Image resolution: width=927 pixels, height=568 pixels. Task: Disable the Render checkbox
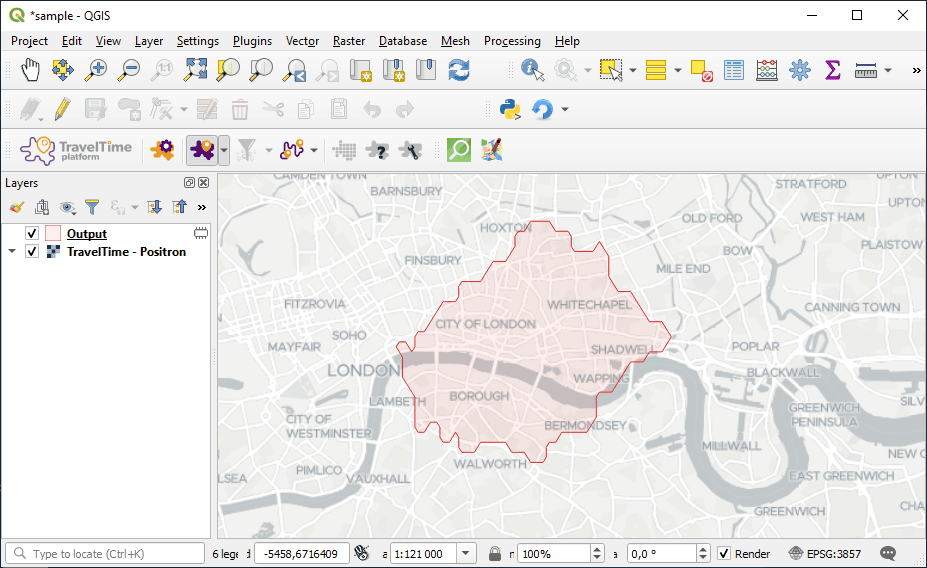point(724,553)
